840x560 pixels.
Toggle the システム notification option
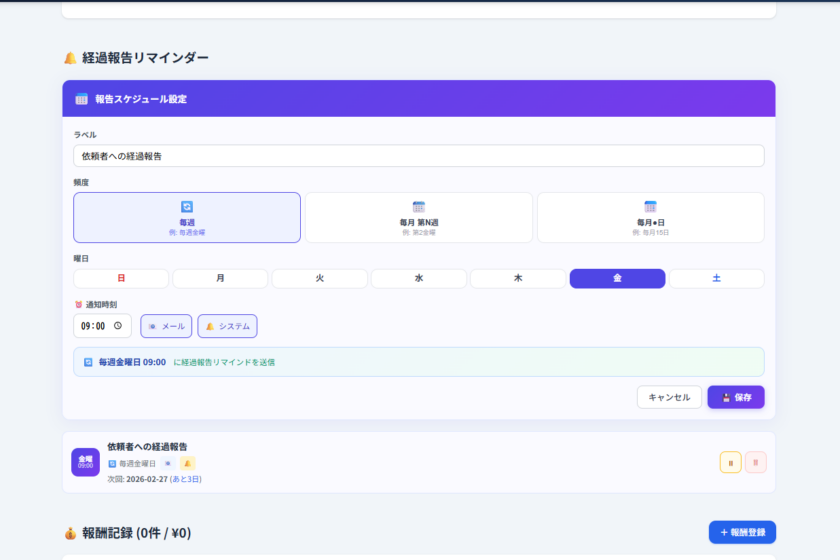[227, 326]
